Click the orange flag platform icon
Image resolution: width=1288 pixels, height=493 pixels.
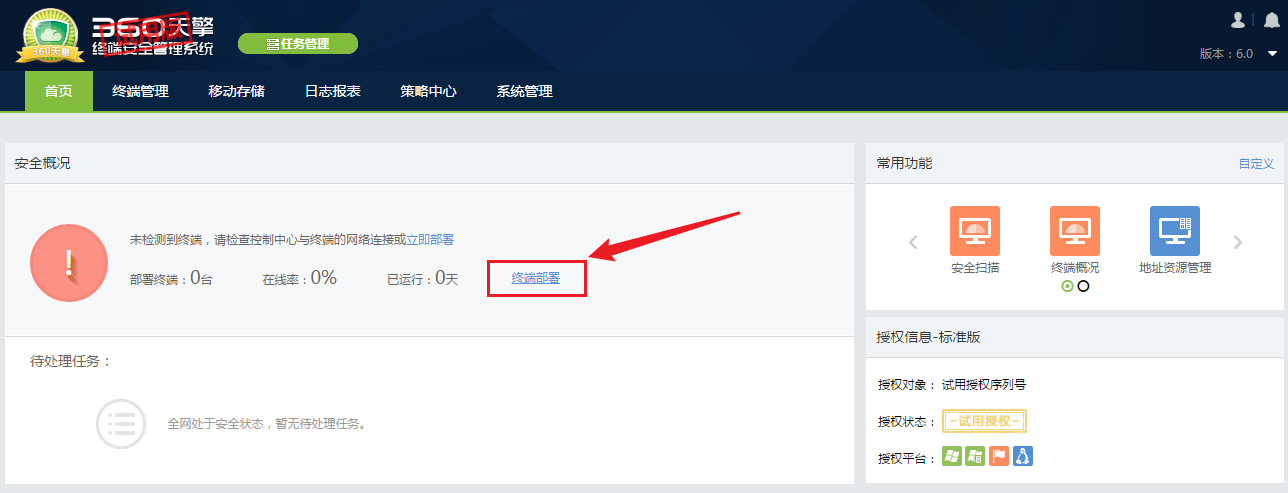[998, 457]
